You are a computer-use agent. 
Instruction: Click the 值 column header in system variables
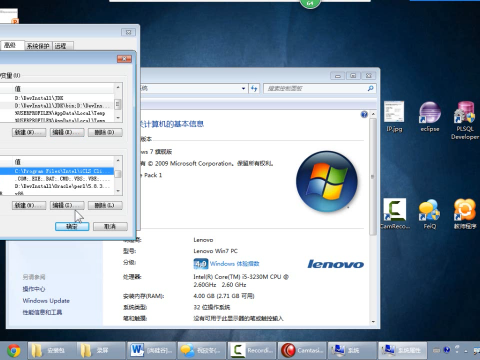click(63, 162)
